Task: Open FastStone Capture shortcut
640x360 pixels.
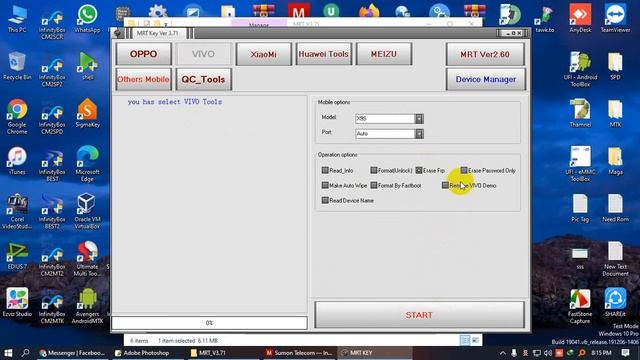Action: pos(580,306)
